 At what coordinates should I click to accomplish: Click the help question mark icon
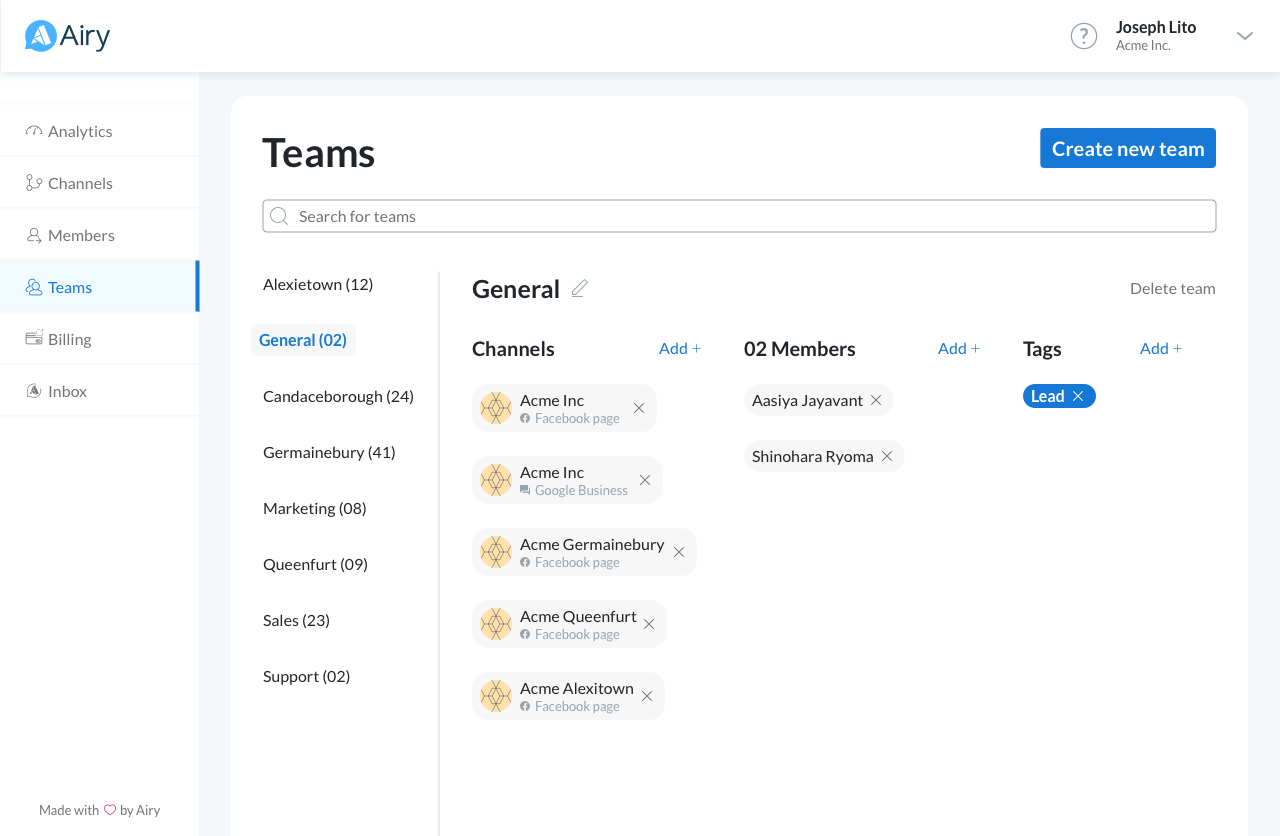click(x=1083, y=36)
